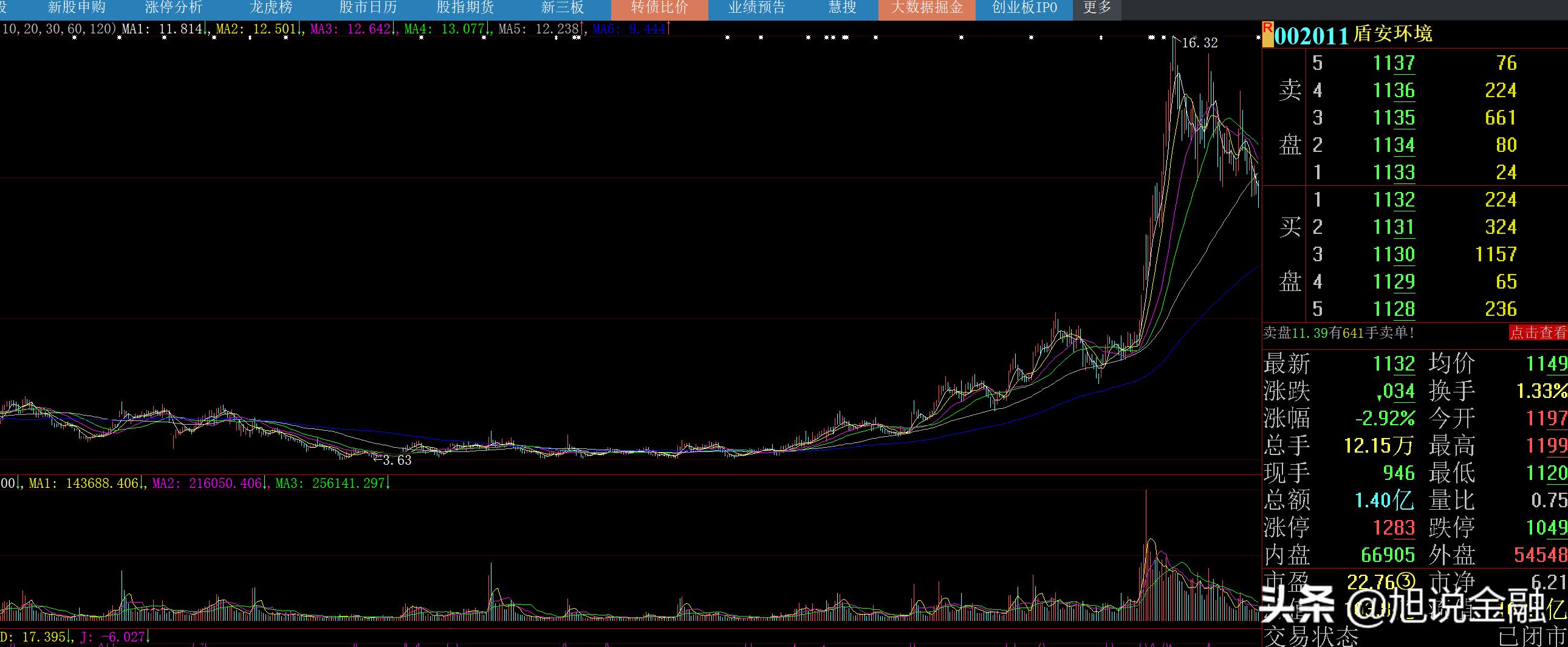
Task: Go to the 股指期货 tab
Action: pyautogui.click(x=465, y=8)
